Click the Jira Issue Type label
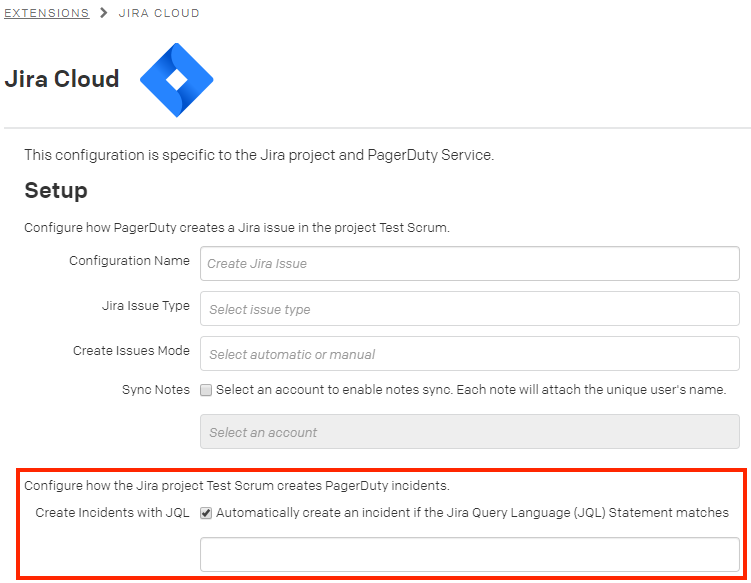 tap(146, 306)
